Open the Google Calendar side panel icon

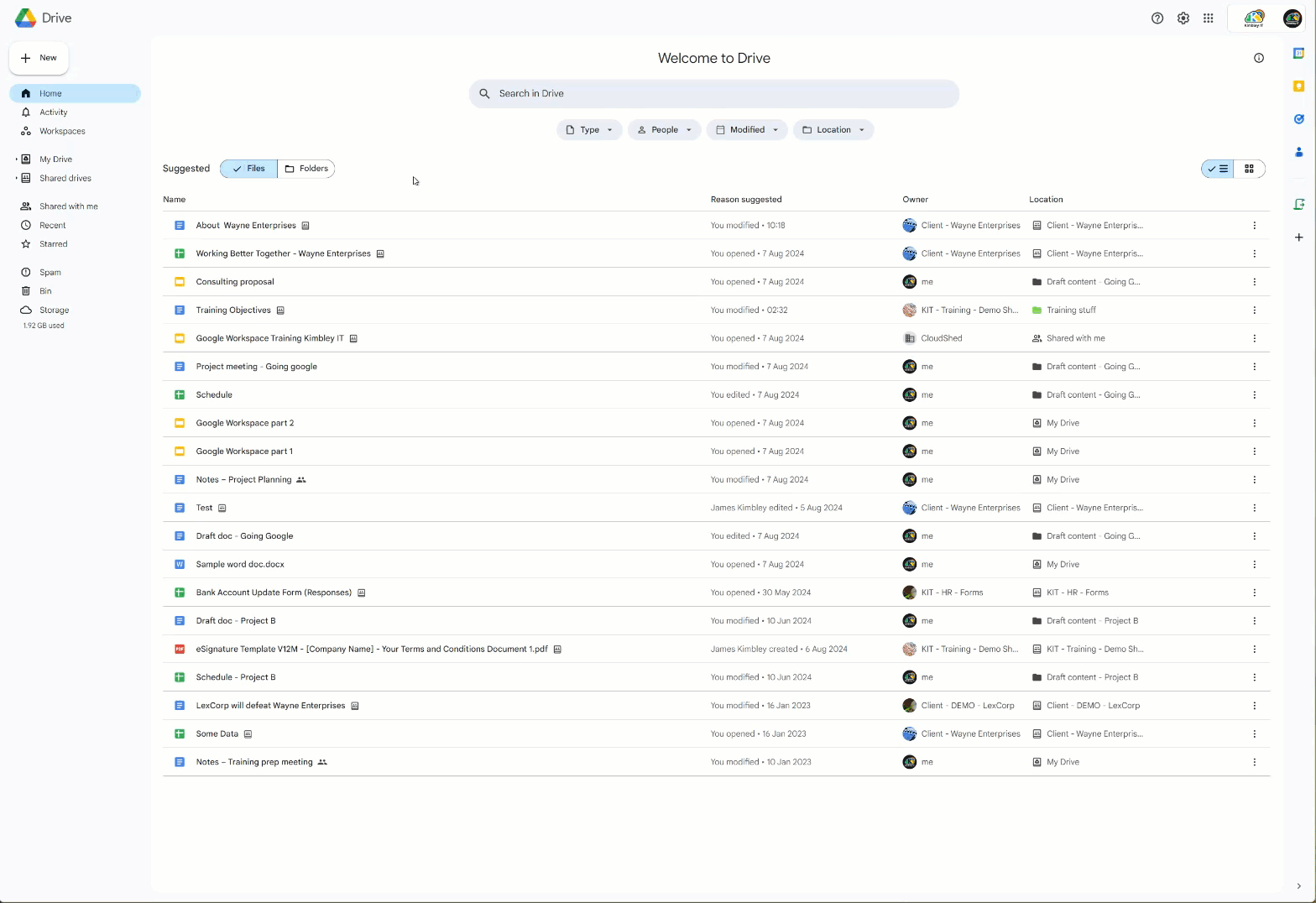tap(1298, 53)
